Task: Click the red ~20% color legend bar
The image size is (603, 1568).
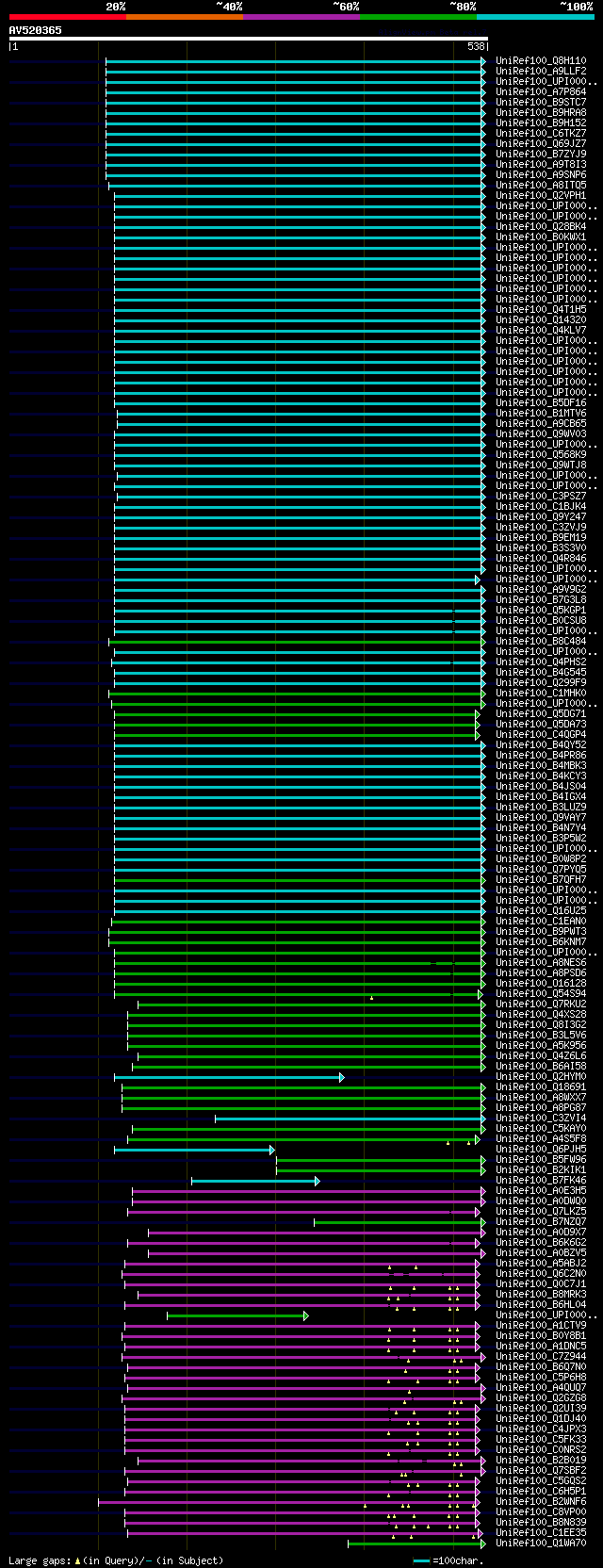Action: pos(67,17)
